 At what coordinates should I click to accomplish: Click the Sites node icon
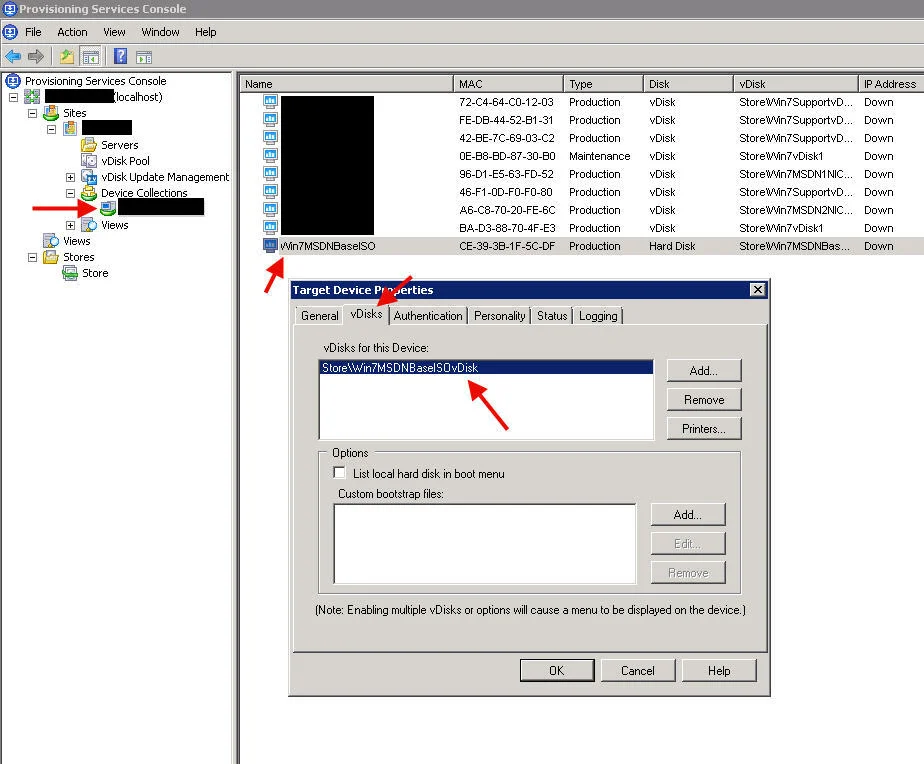click(x=51, y=113)
